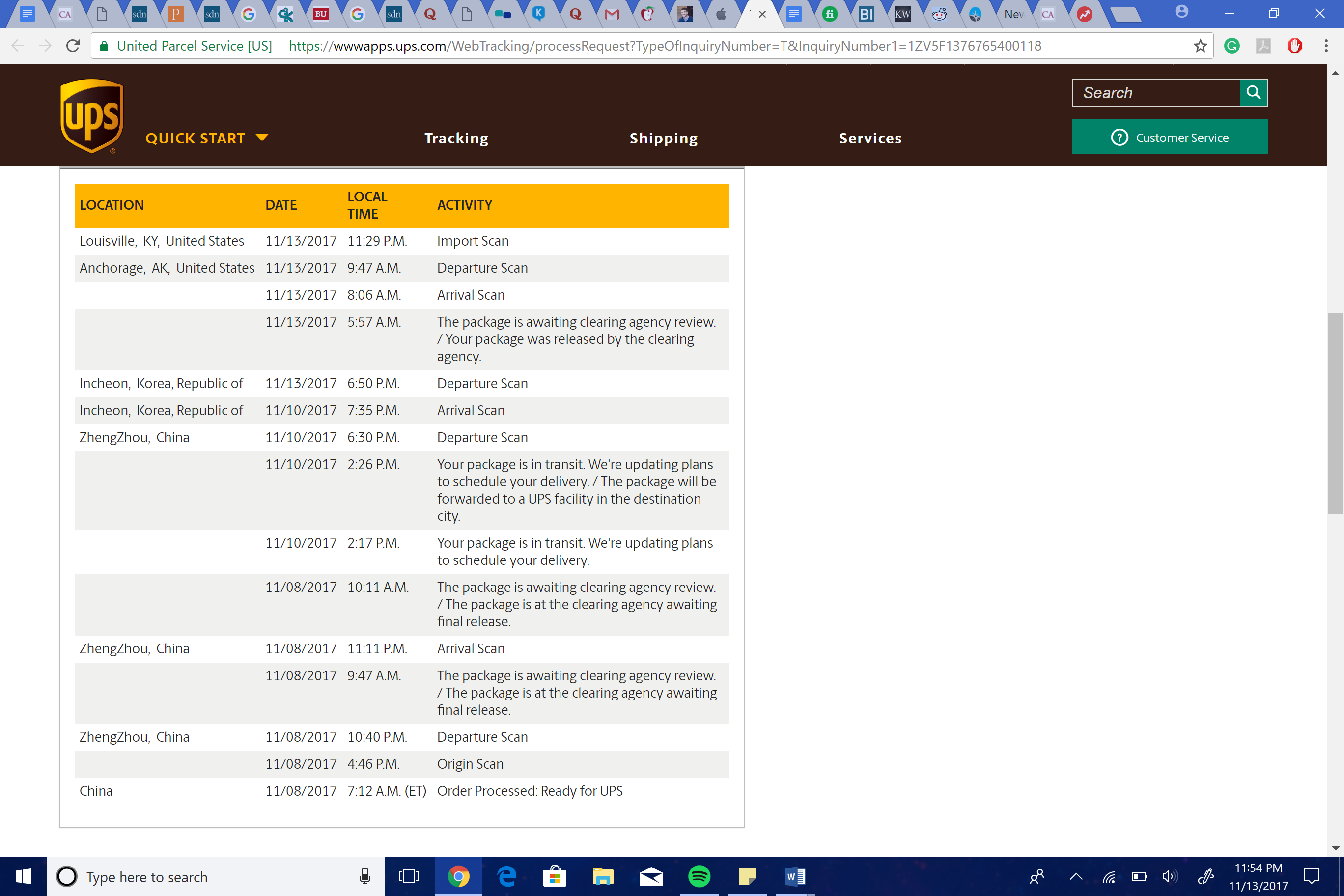Switch to the Gmail browser tab
Viewport: 1344px width, 896px height.
pos(612,14)
